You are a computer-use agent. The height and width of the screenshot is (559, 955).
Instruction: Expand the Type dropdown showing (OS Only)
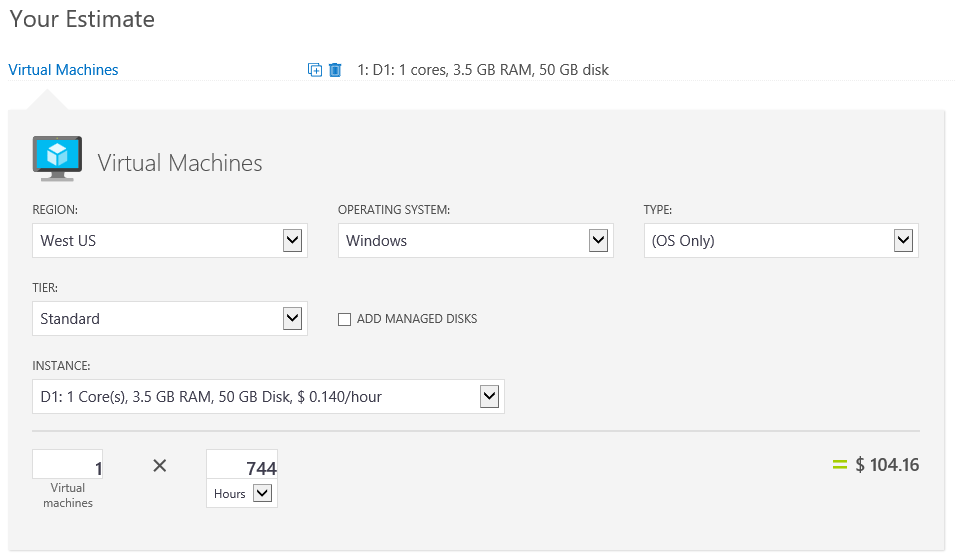click(x=781, y=241)
